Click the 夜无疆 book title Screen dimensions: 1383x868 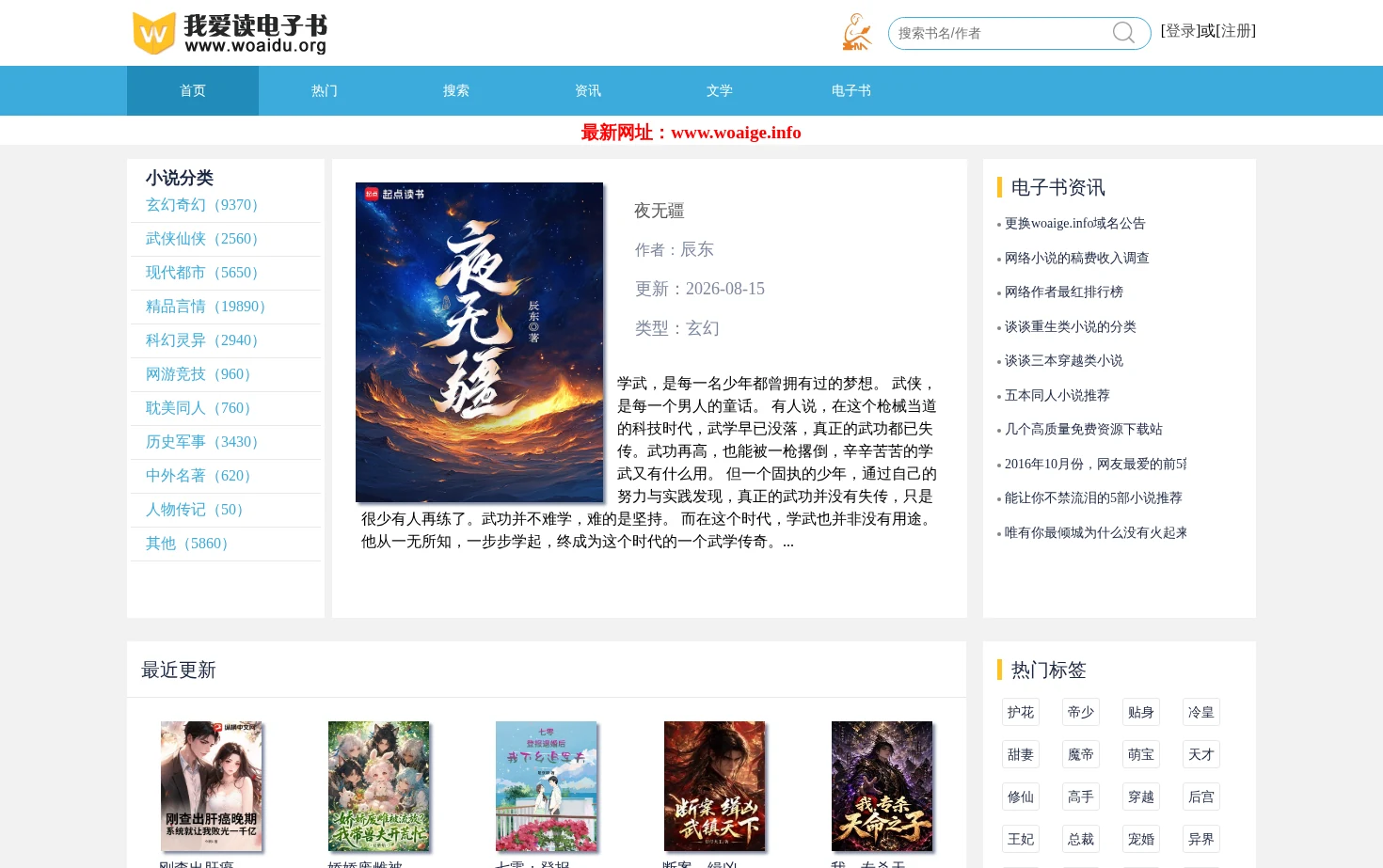(659, 211)
